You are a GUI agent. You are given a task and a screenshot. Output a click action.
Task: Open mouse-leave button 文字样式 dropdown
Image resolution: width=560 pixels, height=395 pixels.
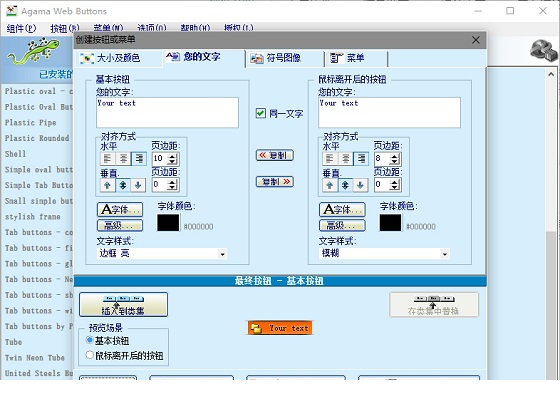click(445, 254)
